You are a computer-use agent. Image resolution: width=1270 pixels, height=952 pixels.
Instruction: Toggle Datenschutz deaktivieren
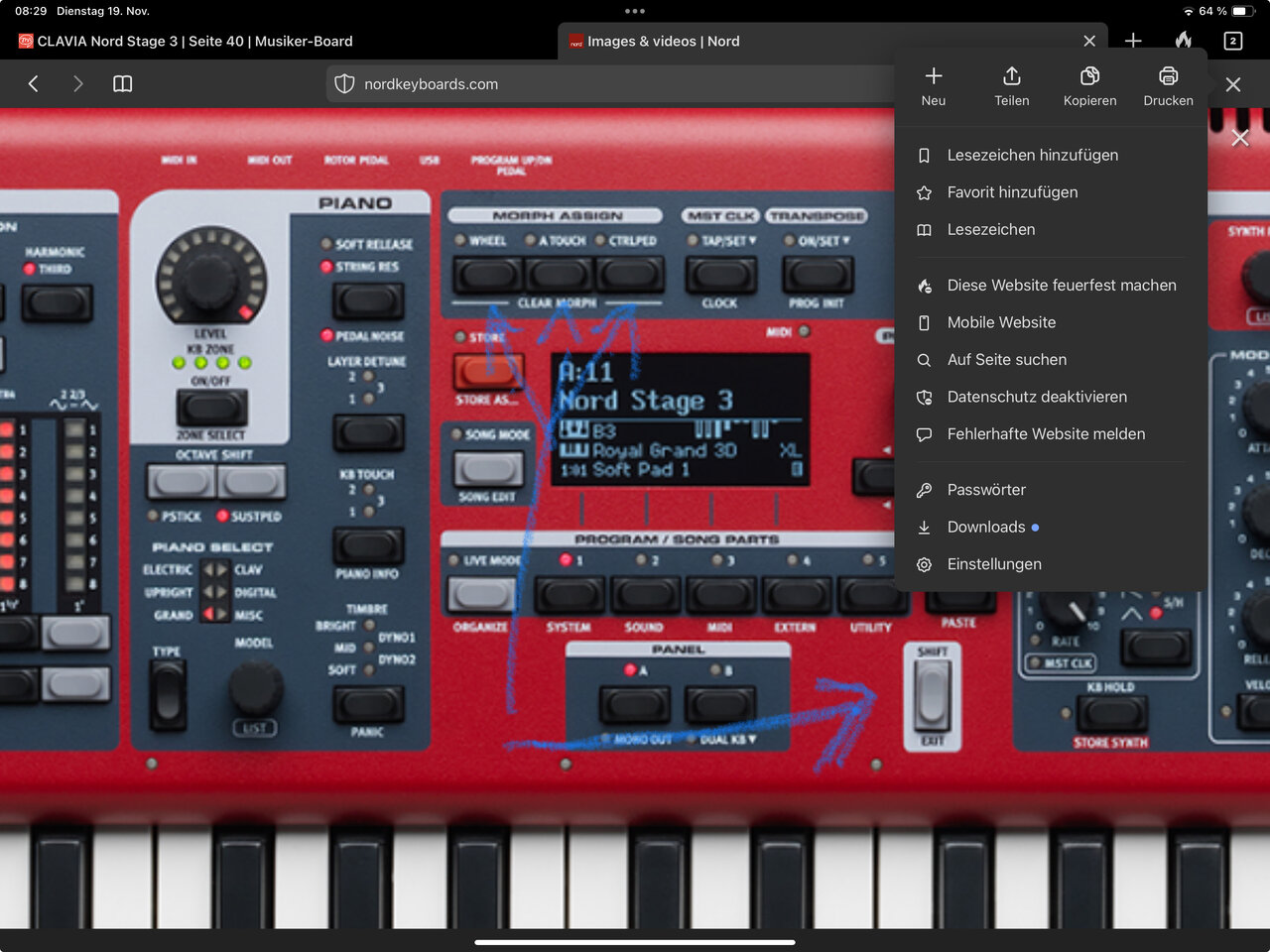pos(1037,397)
